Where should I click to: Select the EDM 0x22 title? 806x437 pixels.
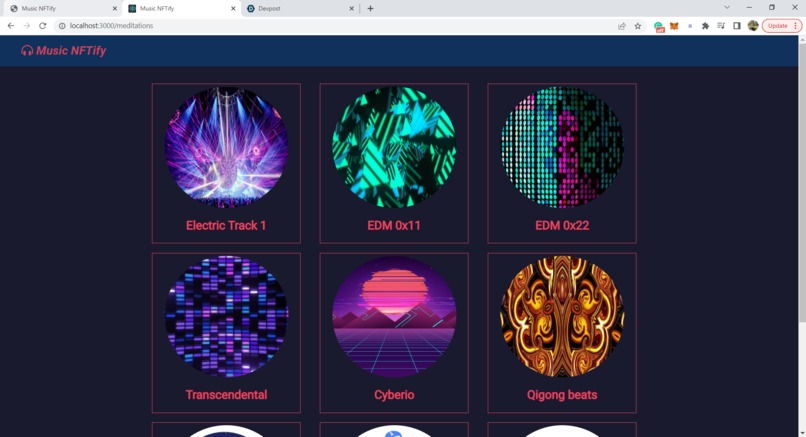click(x=562, y=225)
